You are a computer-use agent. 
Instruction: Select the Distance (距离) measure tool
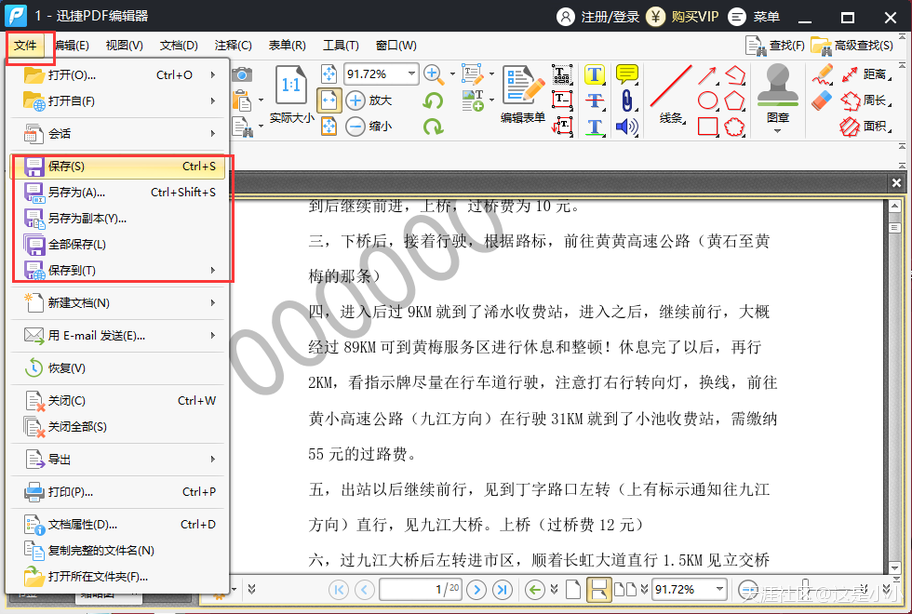coord(867,74)
